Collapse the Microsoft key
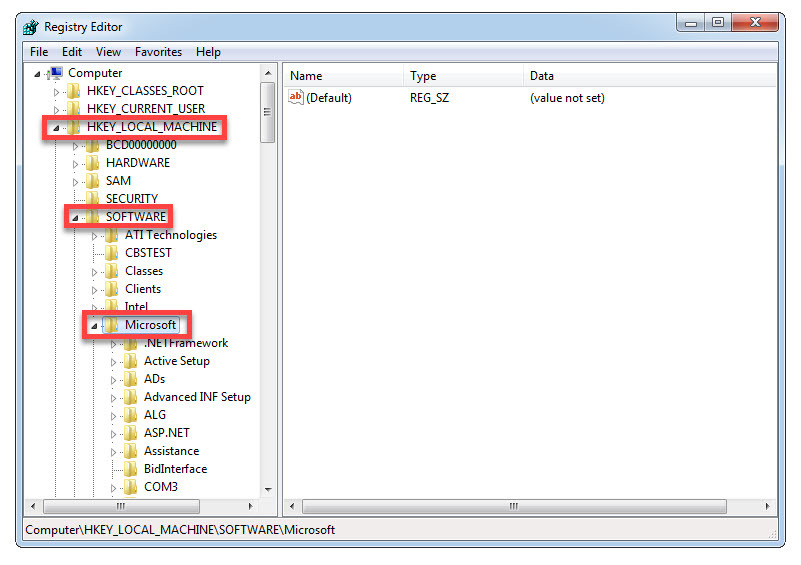This screenshot has height=565, width=801. point(94,326)
